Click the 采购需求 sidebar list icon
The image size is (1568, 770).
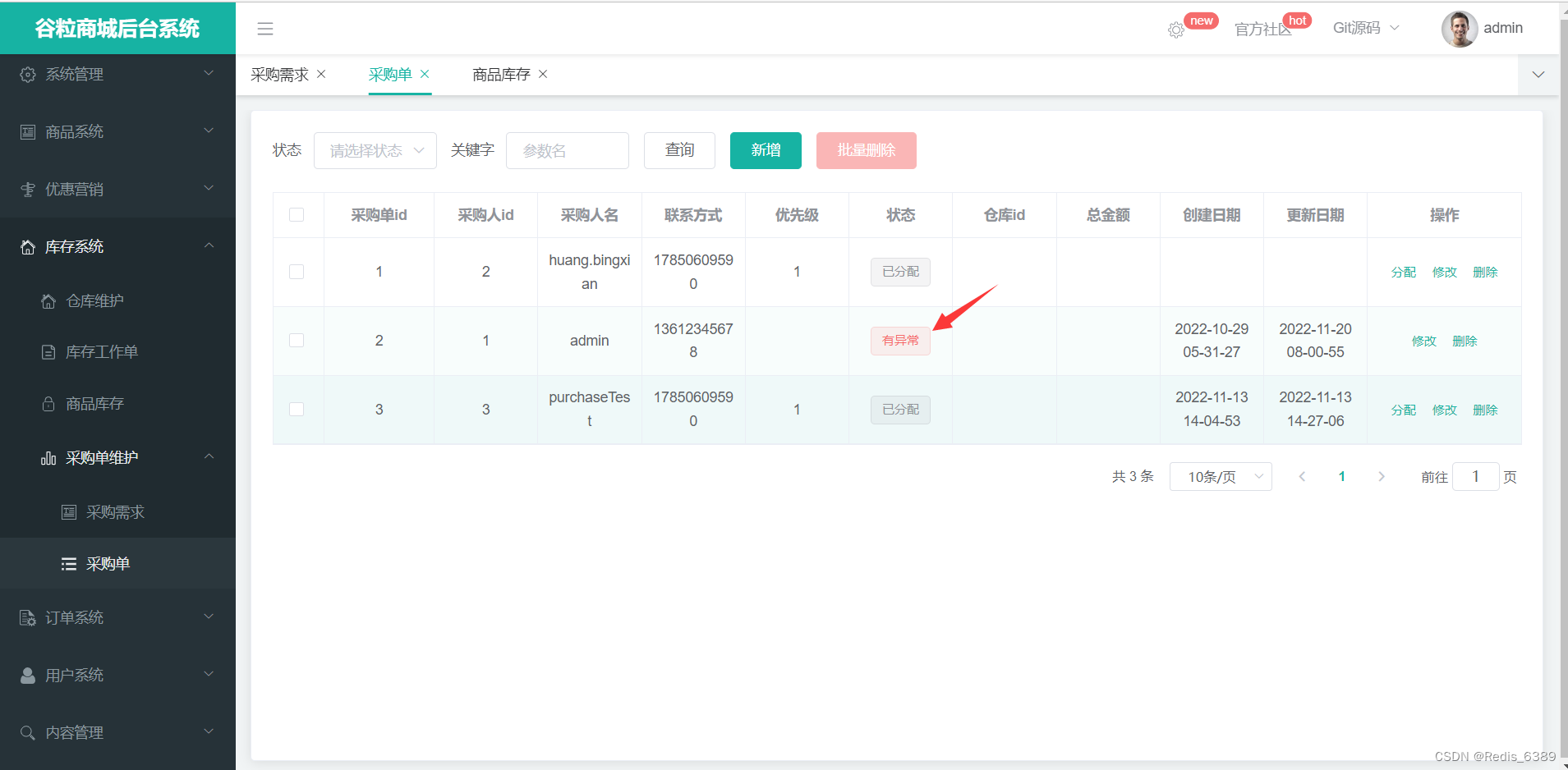click(x=69, y=512)
